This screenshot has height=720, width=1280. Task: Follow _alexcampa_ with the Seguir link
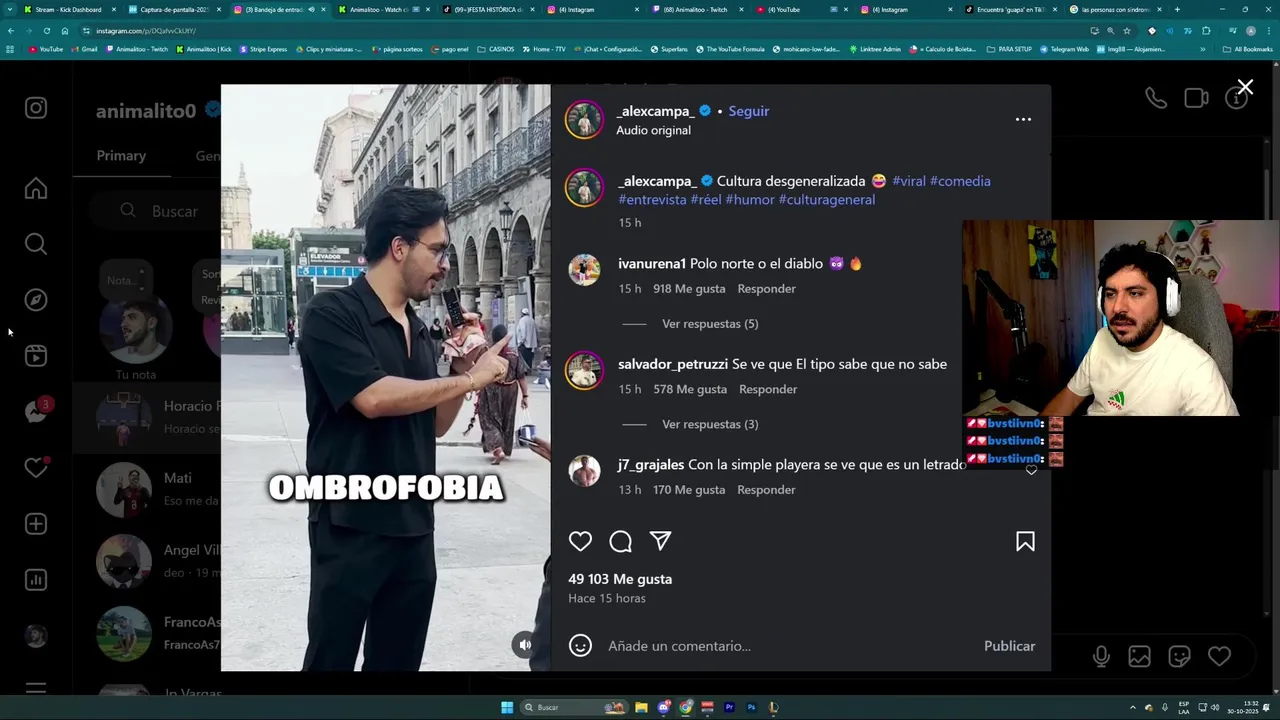(x=748, y=111)
